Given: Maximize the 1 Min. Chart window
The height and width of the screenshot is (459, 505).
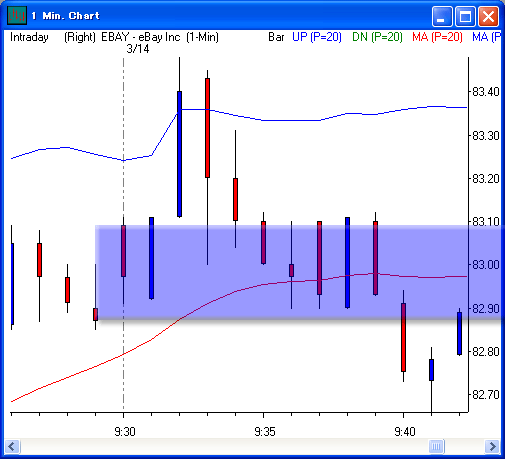Looking at the screenshot, I should (465, 16).
